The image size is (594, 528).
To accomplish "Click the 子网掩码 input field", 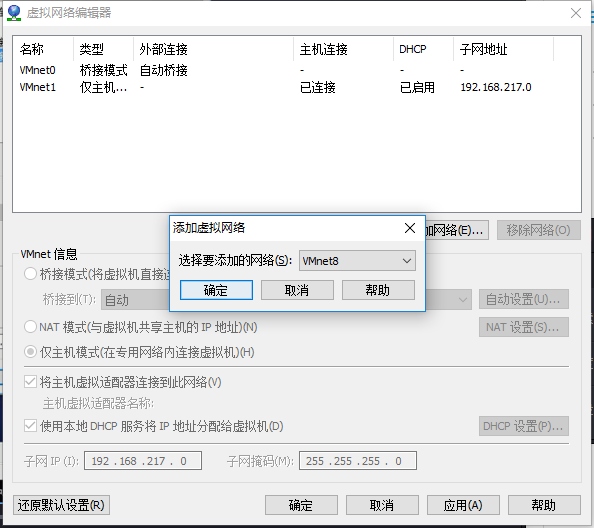I will pos(358,461).
